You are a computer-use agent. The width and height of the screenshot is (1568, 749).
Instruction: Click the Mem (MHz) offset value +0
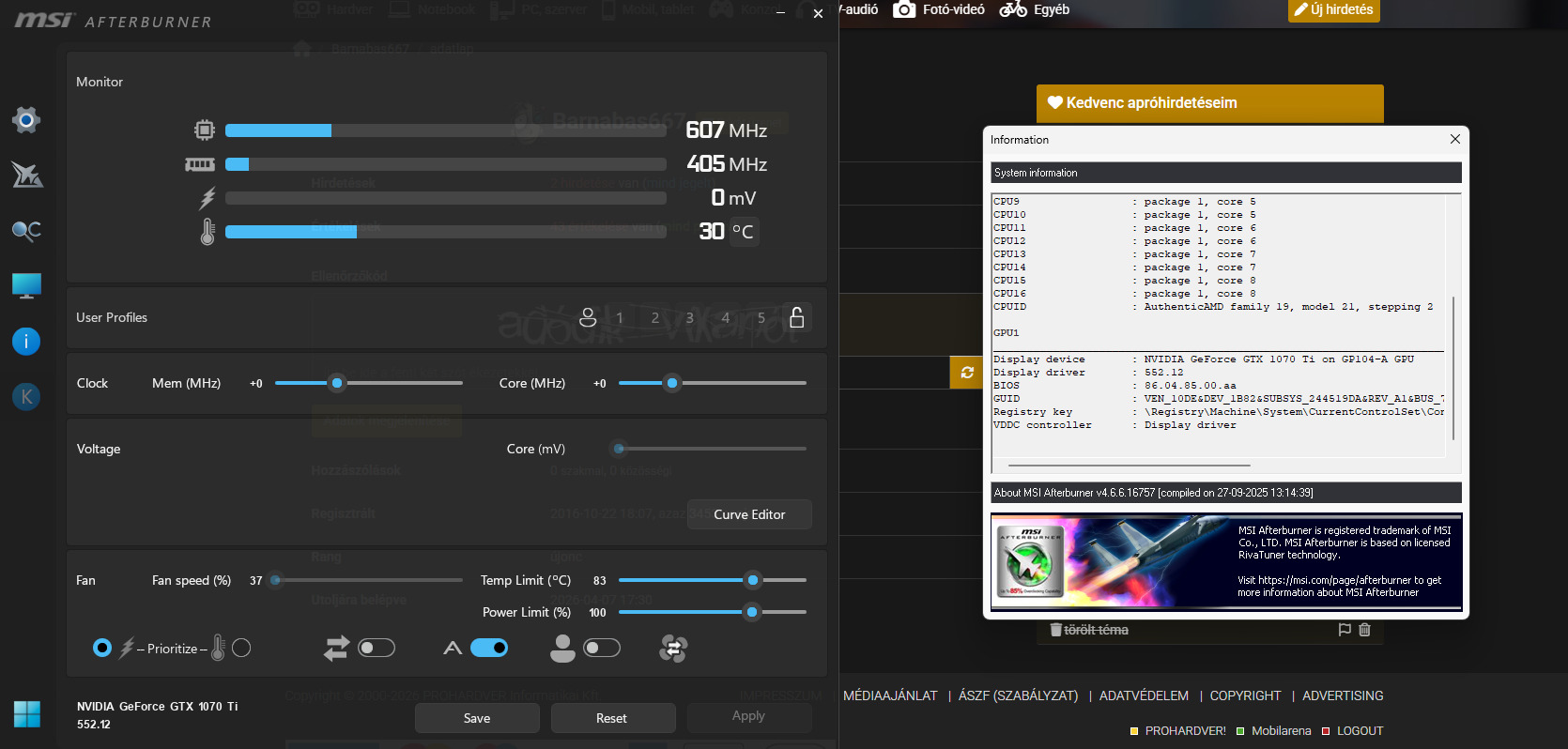pyautogui.click(x=256, y=383)
